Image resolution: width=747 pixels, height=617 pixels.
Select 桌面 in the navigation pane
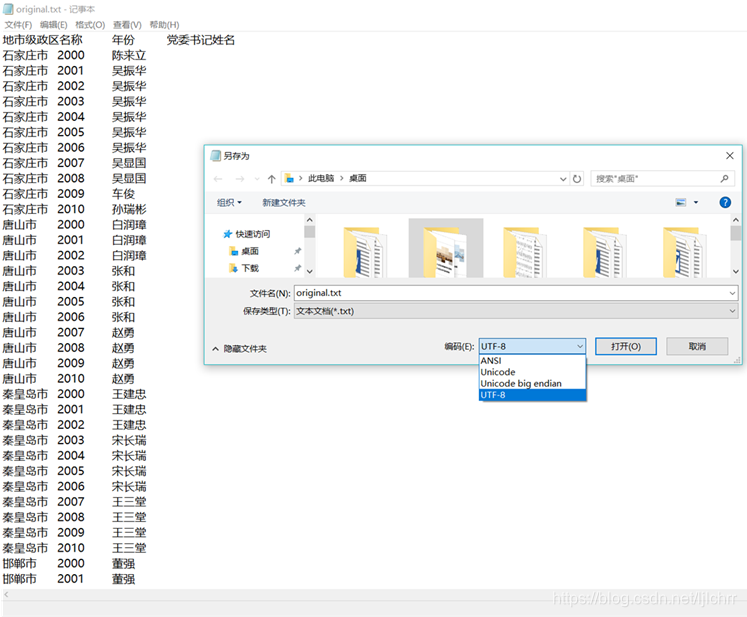[244, 251]
